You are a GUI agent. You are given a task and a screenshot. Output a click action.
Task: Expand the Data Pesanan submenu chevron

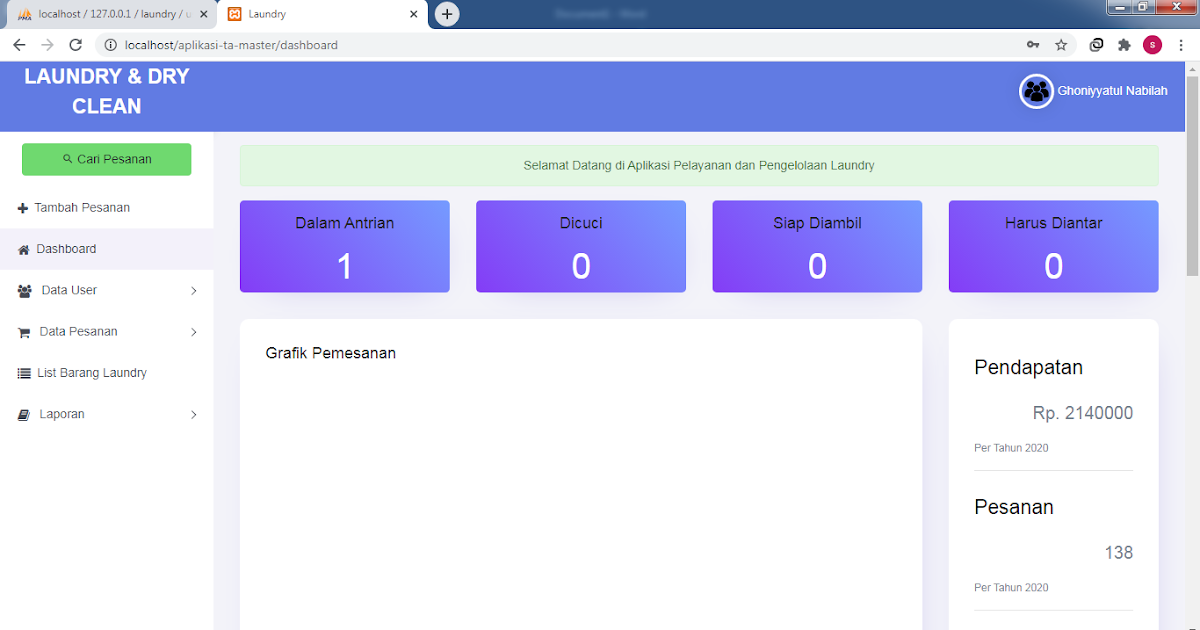point(193,331)
